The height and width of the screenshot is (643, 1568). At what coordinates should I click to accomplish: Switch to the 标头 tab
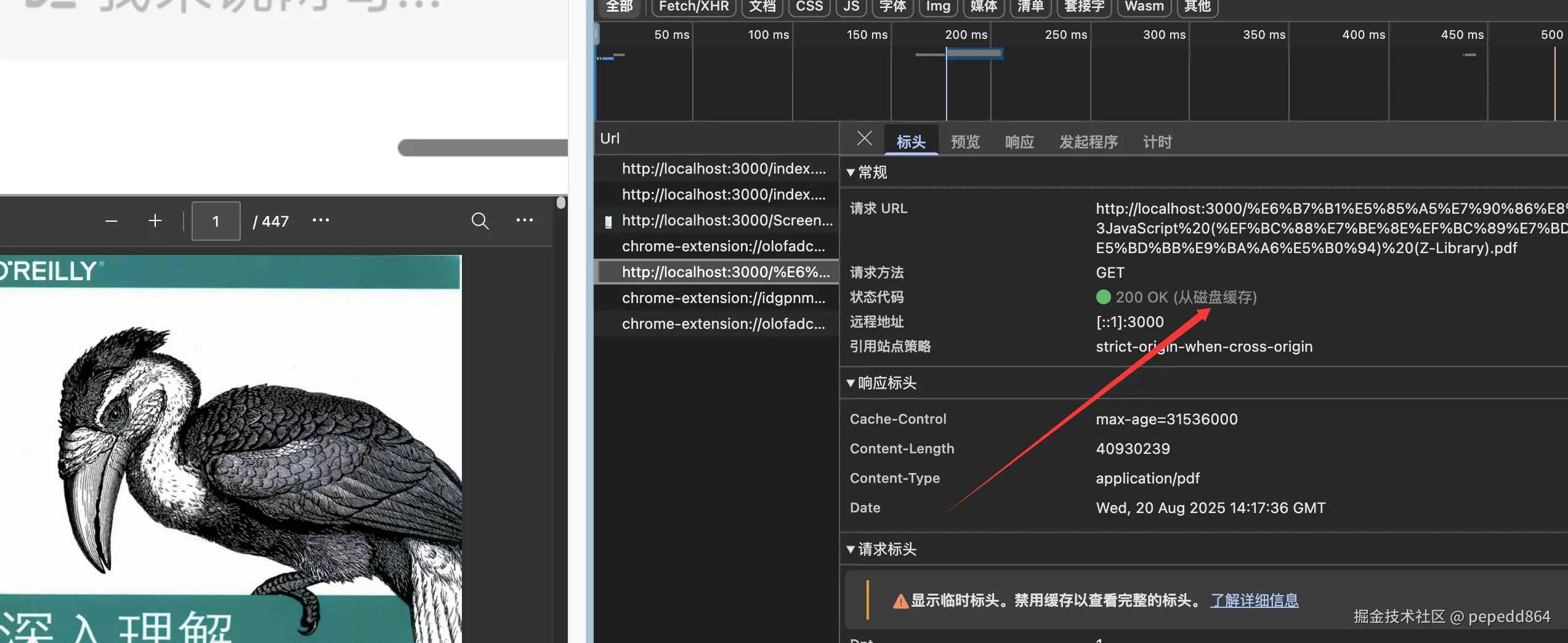pyautogui.click(x=911, y=142)
